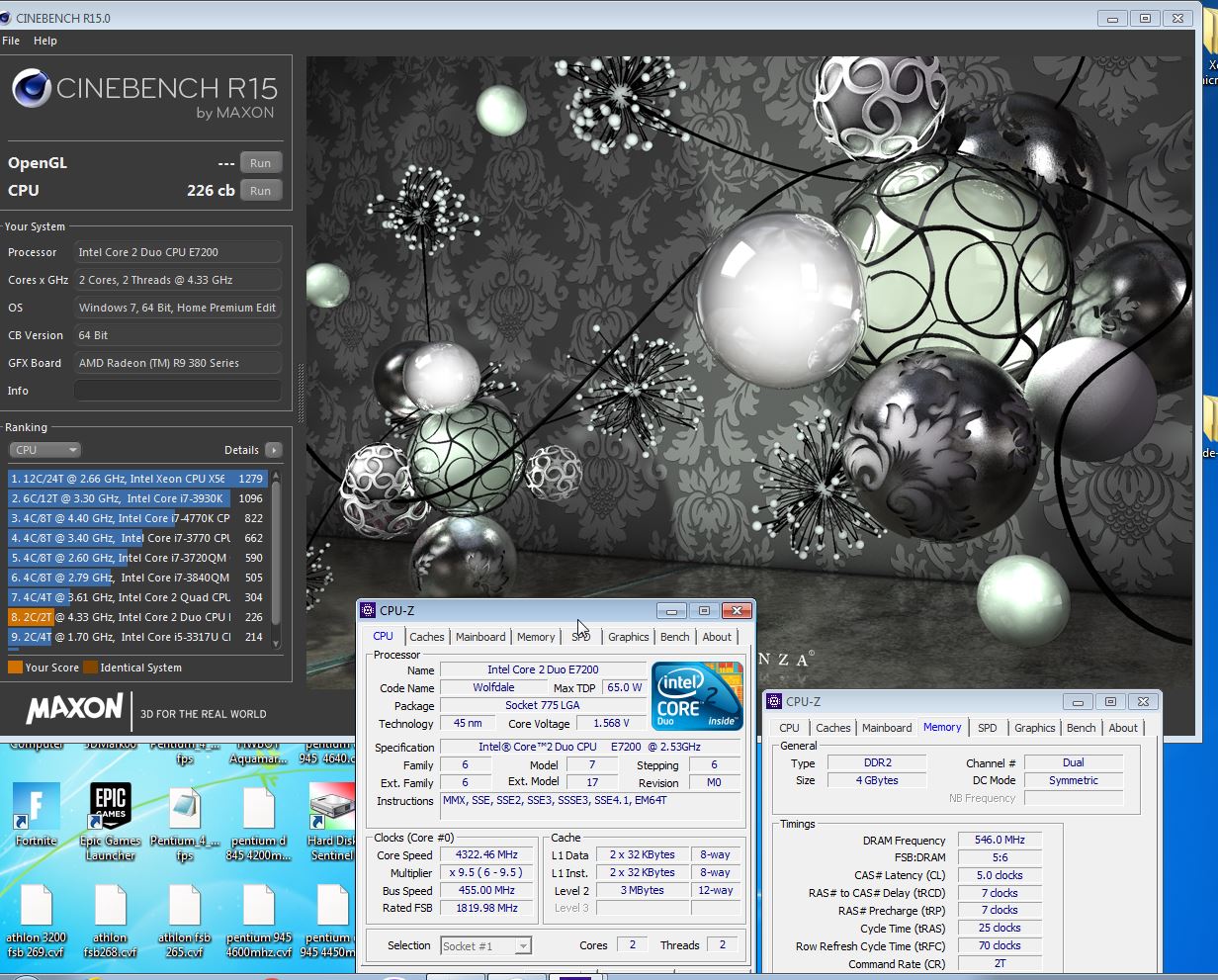Open the ranking CPU type dropdown
Viewport: 1218px width, 980px height.
click(x=44, y=450)
